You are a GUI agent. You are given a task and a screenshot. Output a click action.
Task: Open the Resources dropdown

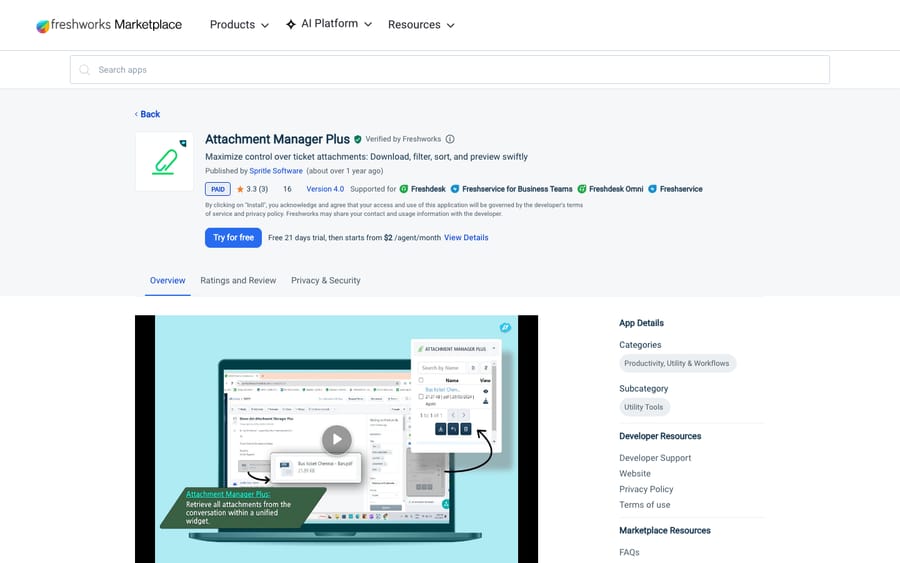tap(421, 25)
